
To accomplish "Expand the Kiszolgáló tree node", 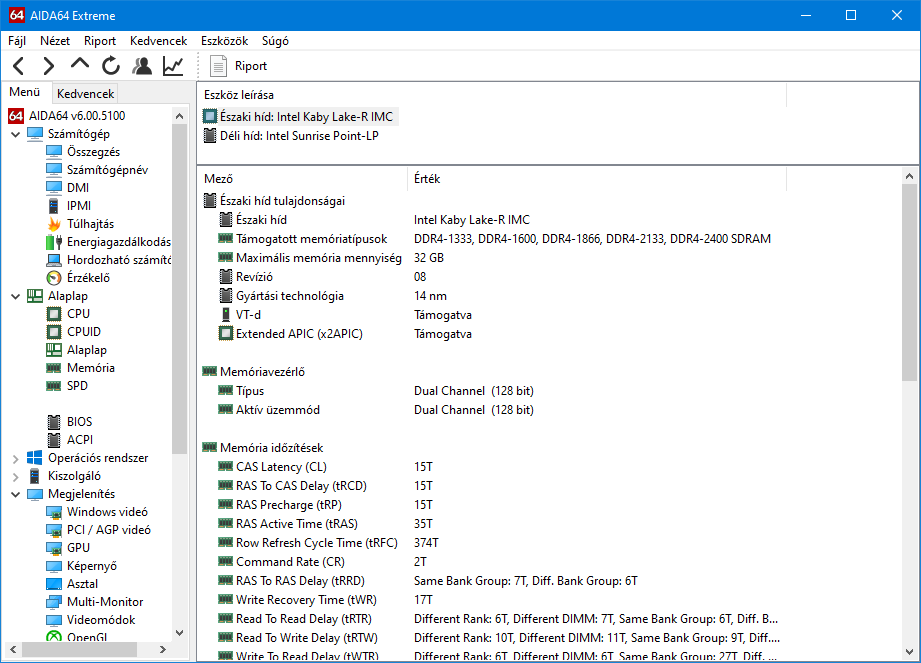I will (15, 476).
